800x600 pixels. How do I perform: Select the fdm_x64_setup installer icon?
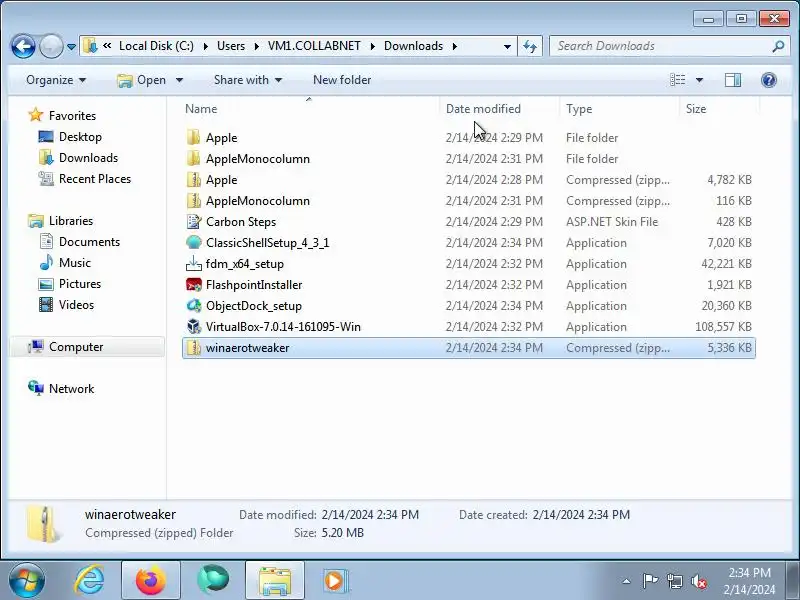(193, 264)
